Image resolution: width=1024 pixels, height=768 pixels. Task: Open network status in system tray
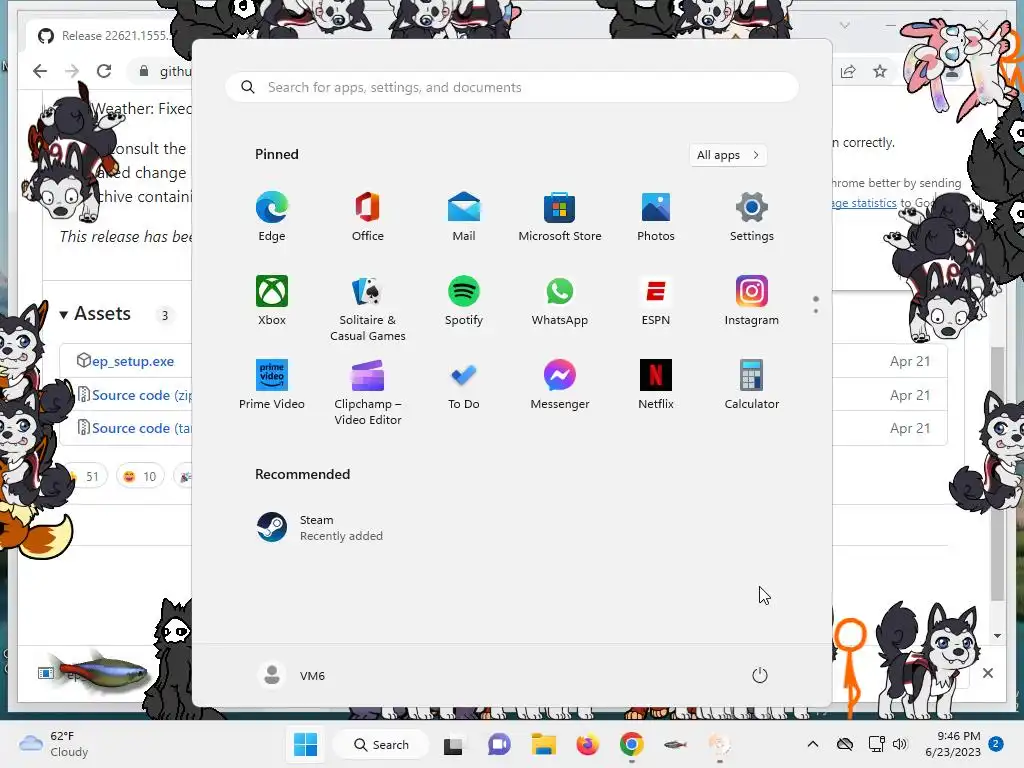pos(876,744)
